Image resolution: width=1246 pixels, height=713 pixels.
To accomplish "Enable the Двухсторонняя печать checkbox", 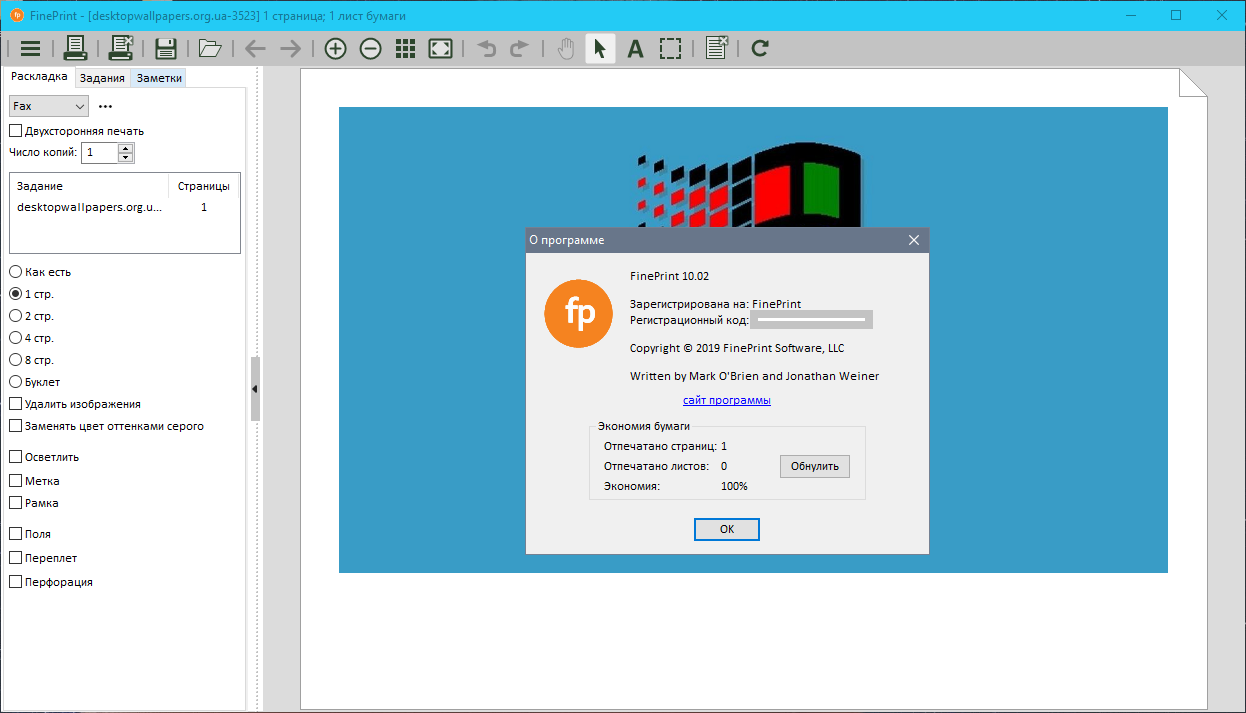I will point(16,131).
